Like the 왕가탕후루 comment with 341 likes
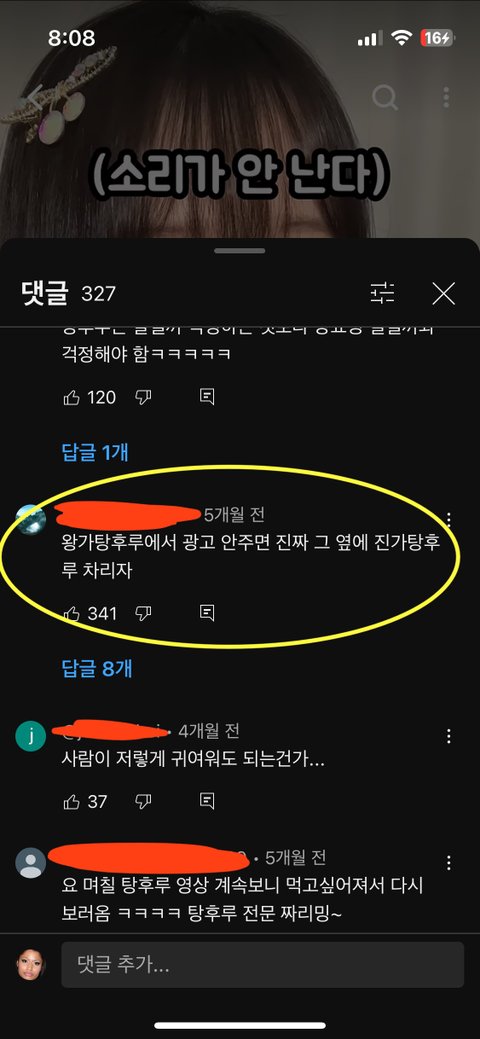Image resolution: width=480 pixels, height=1039 pixels. click(x=72, y=614)
